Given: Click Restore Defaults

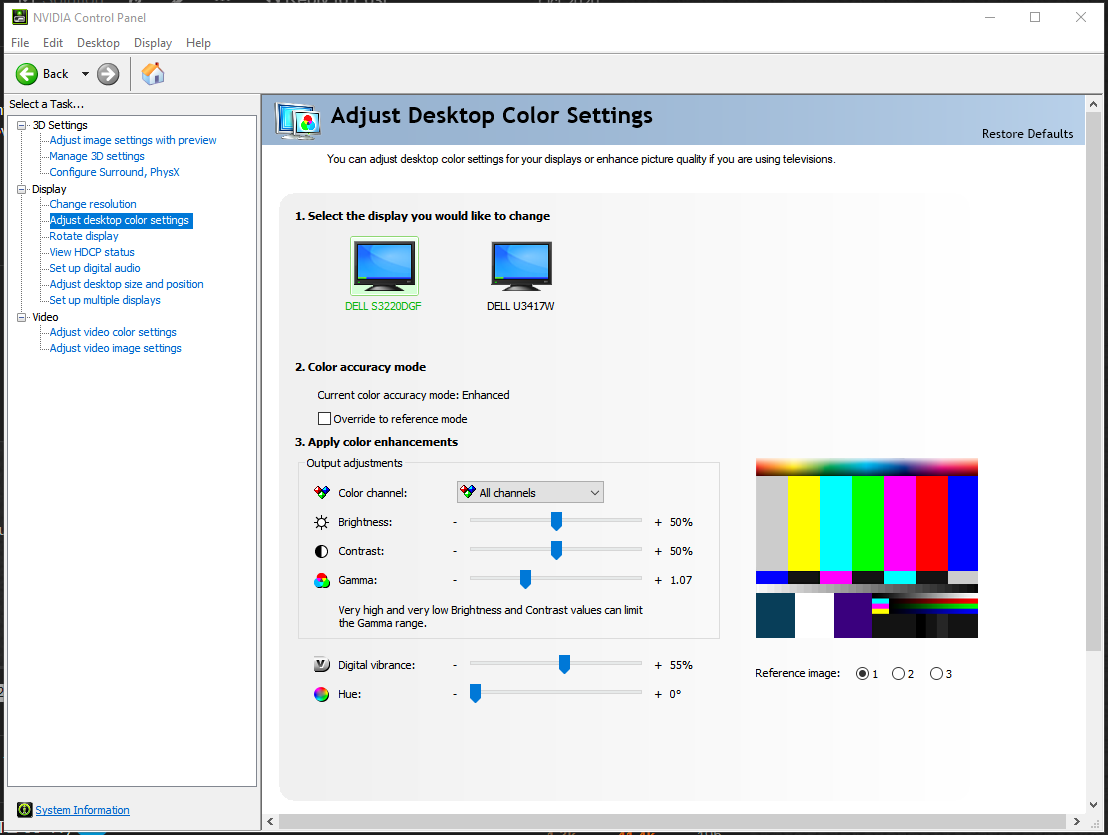Looking at the screenshot, I should [x=1027, y=134].
